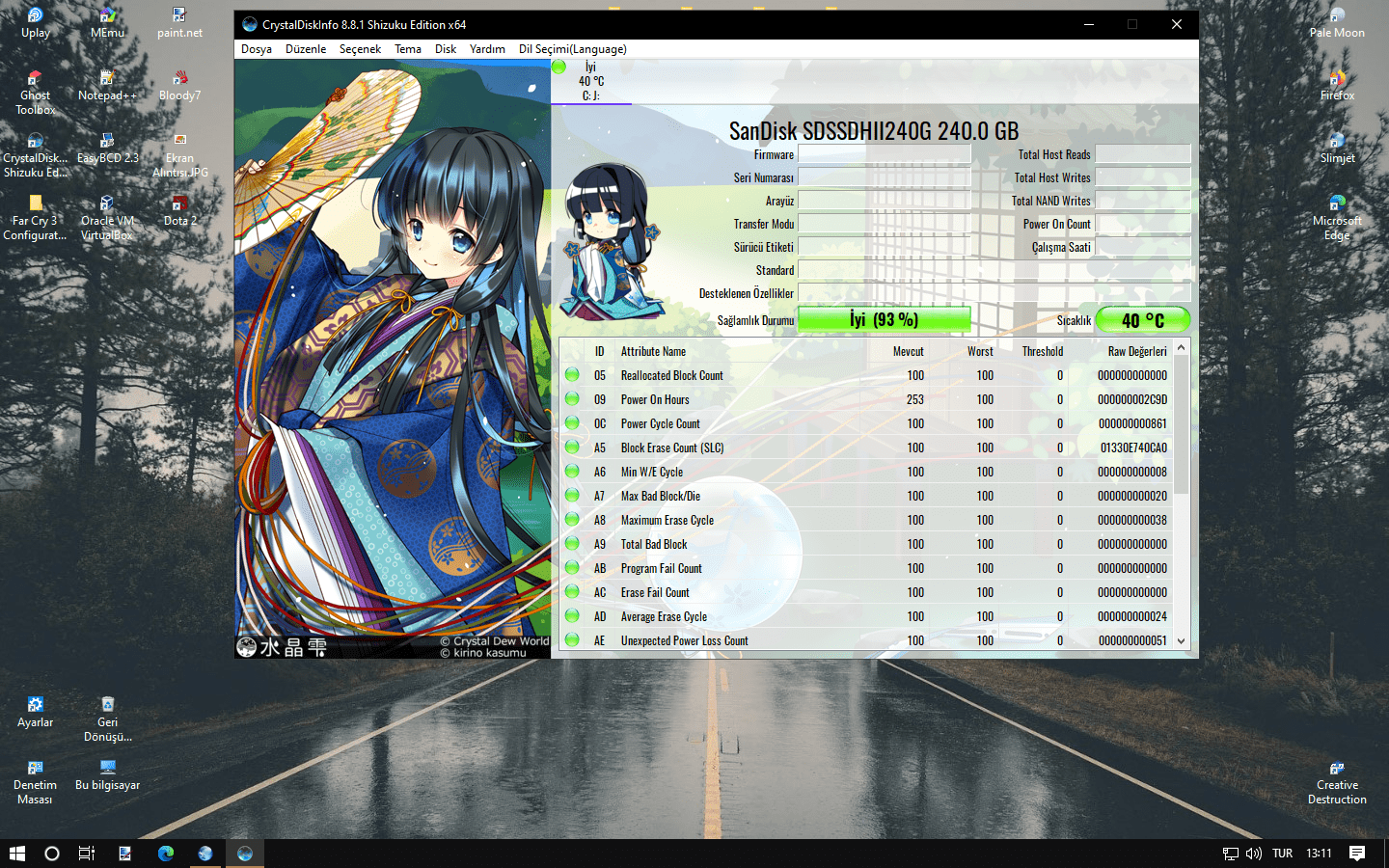Viewport: 1389px width, 868px height.
Task: Open Task View from the taskbar
Action: (x=87, y=854)
